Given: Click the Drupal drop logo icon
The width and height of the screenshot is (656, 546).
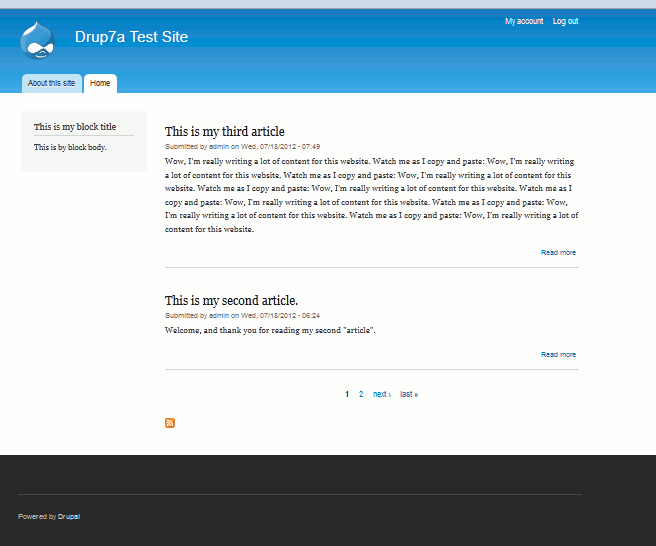Looking at the screenshot, I should pos(38,40).
